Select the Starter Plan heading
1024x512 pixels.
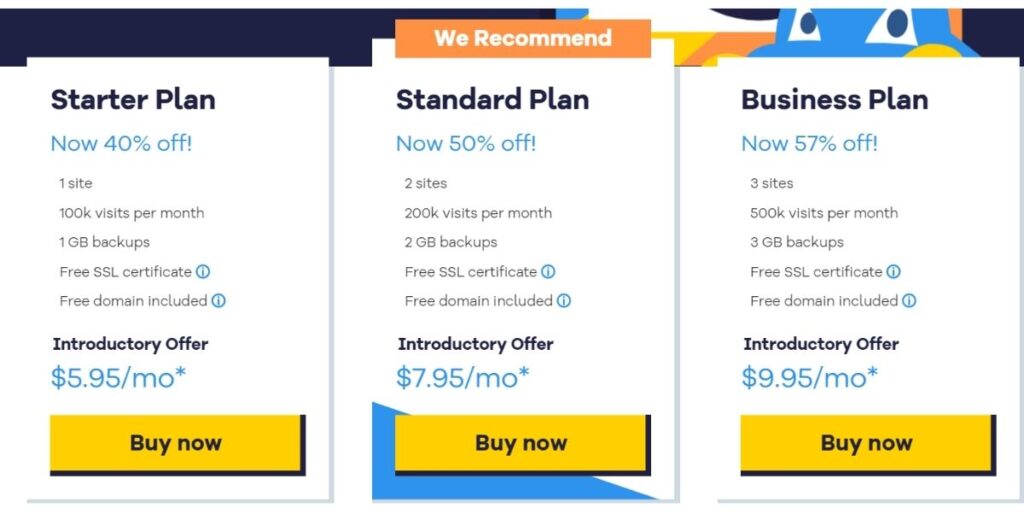(x=133, y=100)
